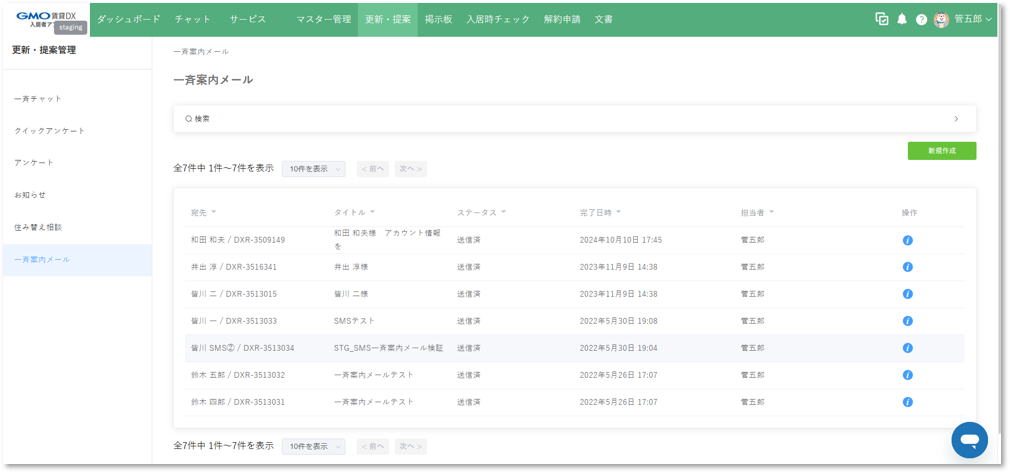Click the SMSテスト title cell
The height and width of the screenshot is (473, 1010).
coord(354,321)
